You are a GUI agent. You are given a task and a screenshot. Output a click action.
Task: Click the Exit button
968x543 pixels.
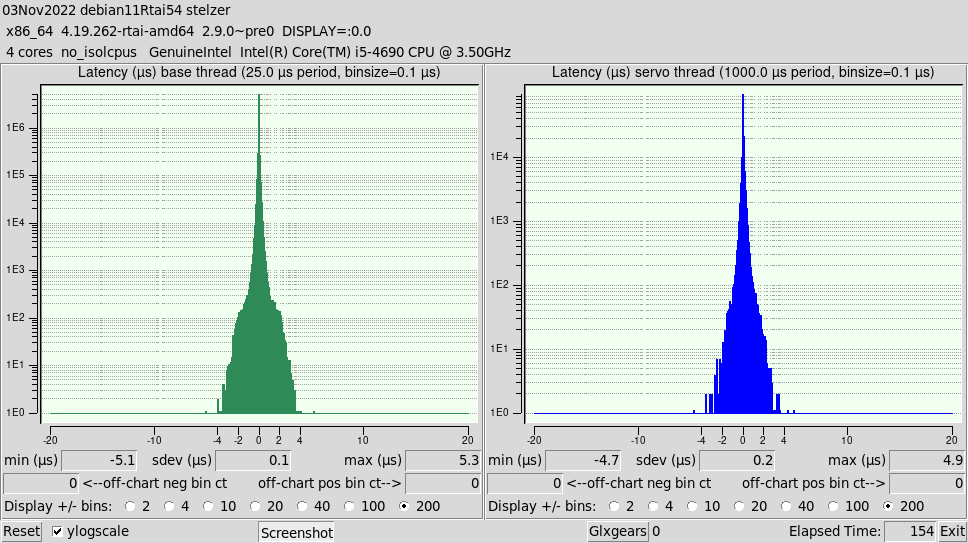click(952, 531)
